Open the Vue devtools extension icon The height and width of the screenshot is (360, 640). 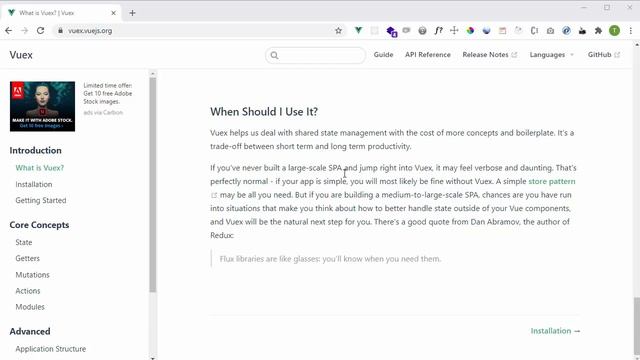tap(358, 30)
